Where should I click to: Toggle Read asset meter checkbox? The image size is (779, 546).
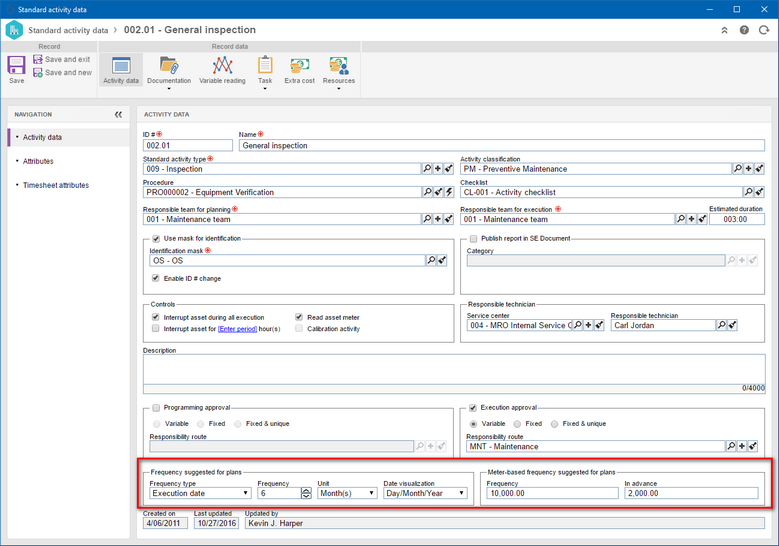click(299, 317)
